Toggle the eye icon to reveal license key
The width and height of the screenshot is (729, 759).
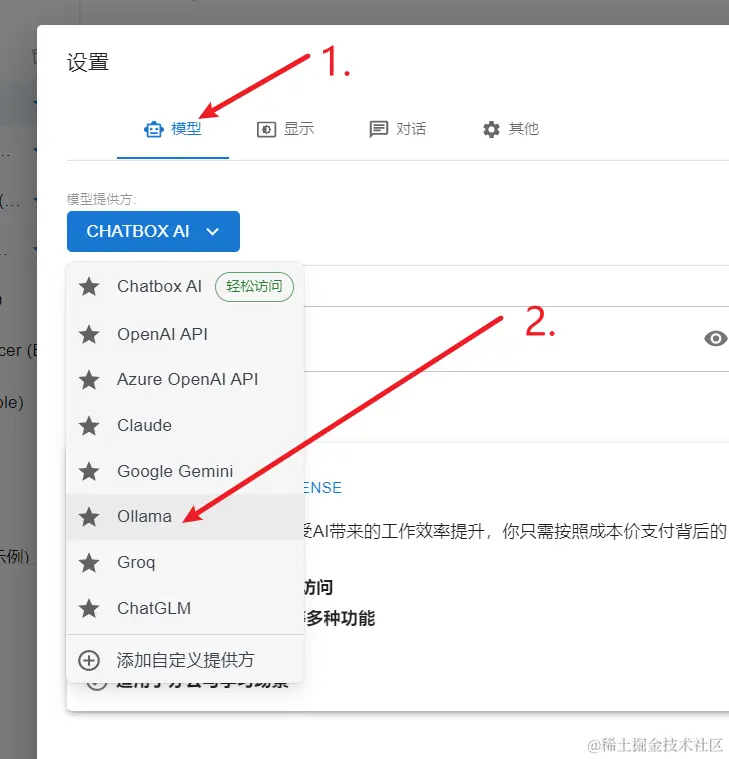[x=715, y=338]
